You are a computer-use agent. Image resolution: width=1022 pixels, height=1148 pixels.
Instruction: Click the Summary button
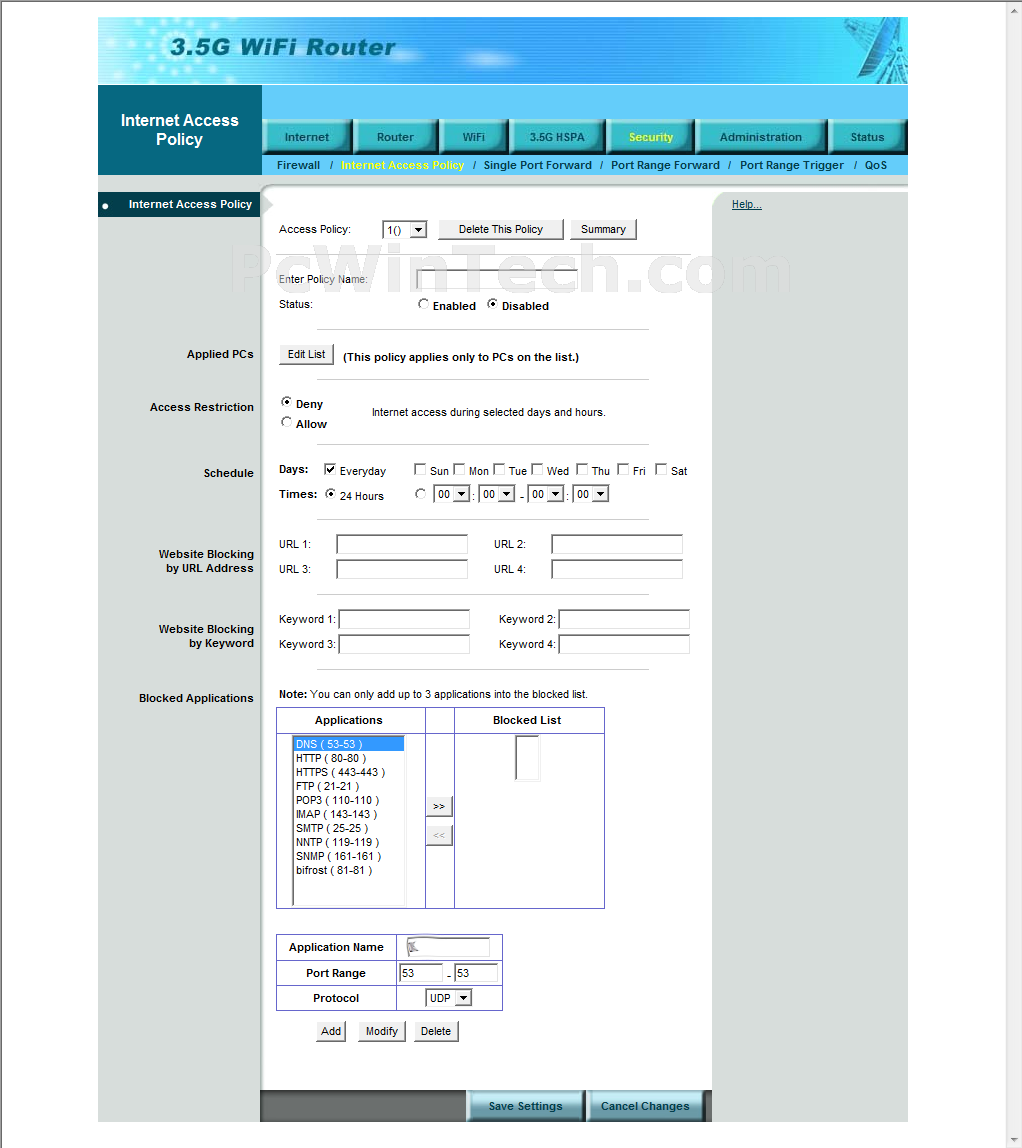603,229
